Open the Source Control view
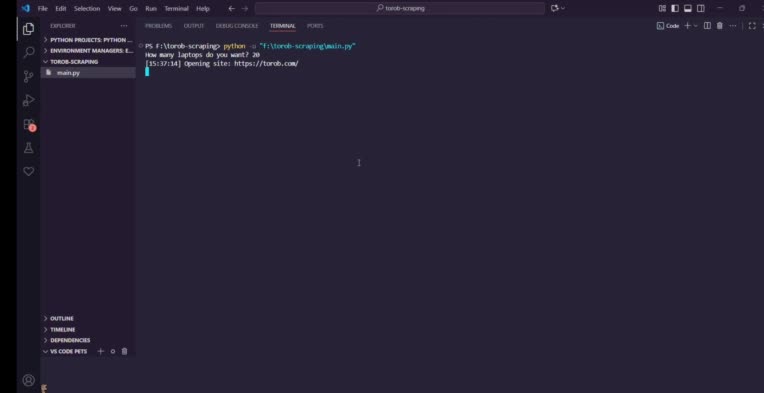 (x=29, y=76)
